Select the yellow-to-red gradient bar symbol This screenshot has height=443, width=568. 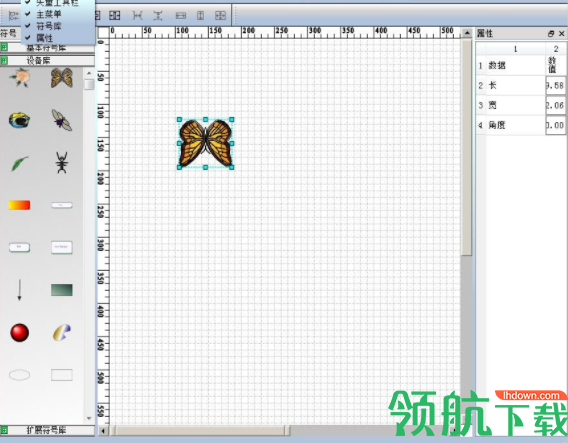coord(19,205)
